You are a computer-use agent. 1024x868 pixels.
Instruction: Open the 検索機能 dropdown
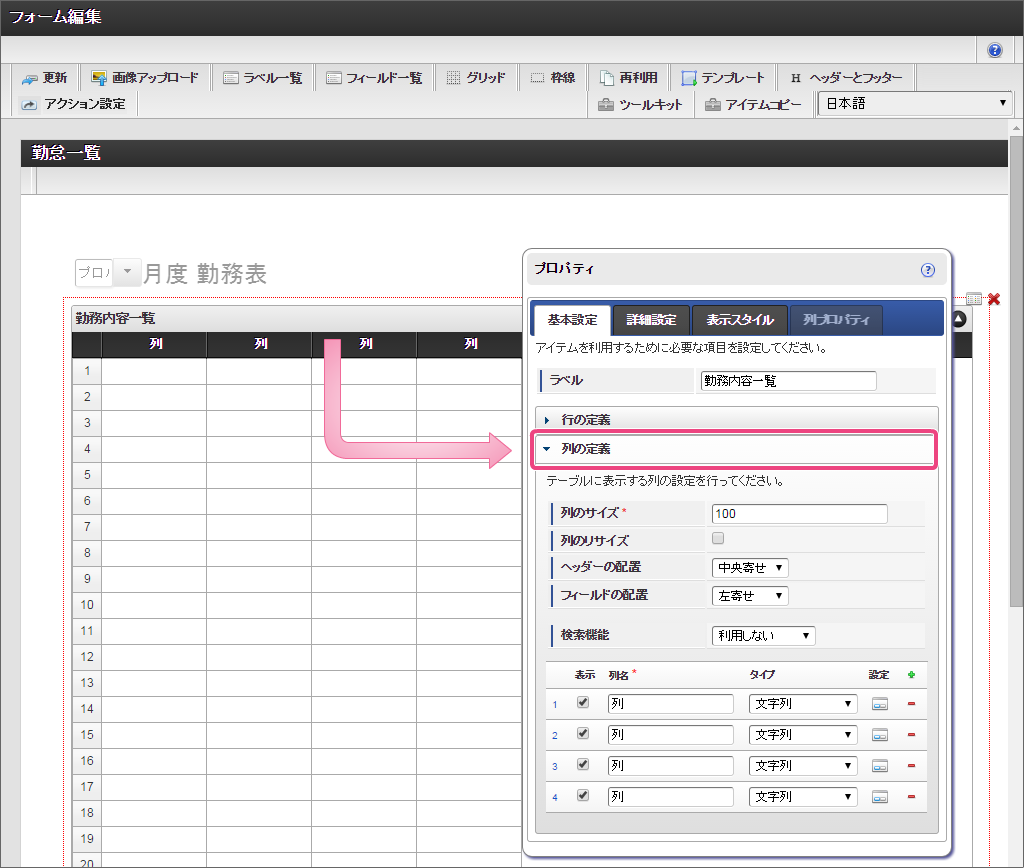763,636
